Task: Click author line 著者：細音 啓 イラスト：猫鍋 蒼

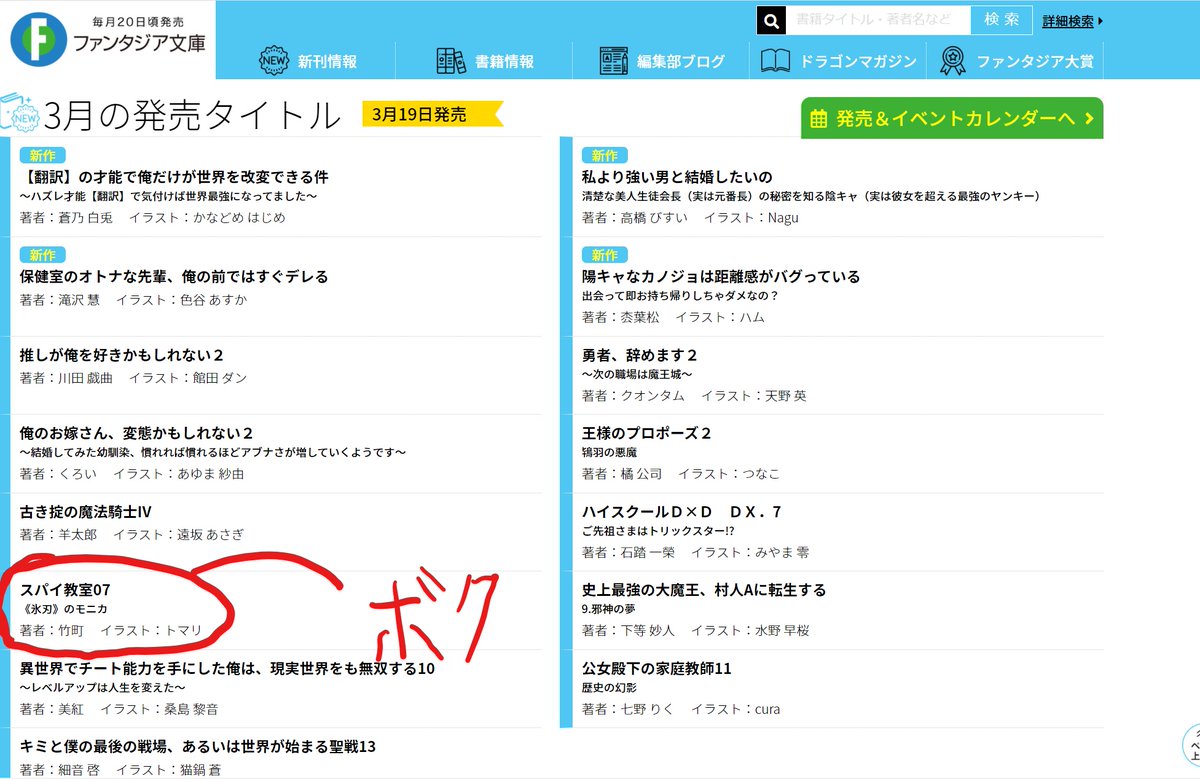Action: 119,769
